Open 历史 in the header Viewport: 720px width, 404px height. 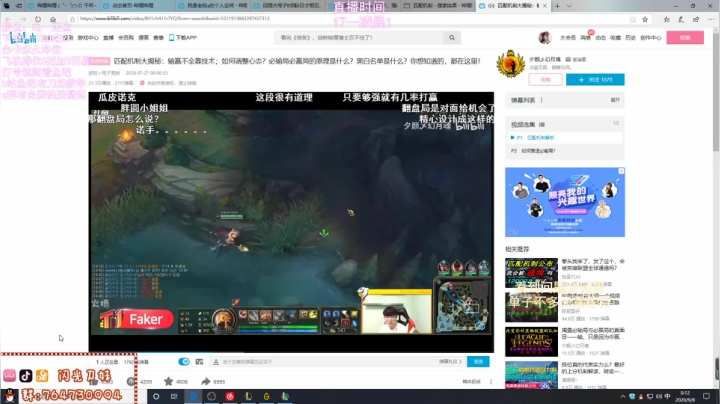630,38
